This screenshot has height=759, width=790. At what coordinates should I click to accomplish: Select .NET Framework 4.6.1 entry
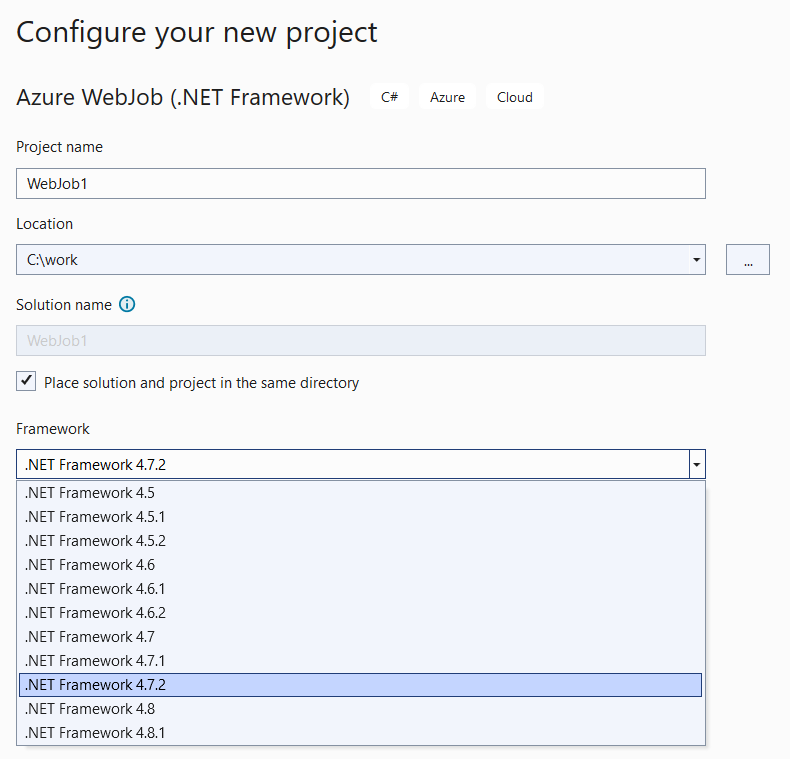point(361,589)
